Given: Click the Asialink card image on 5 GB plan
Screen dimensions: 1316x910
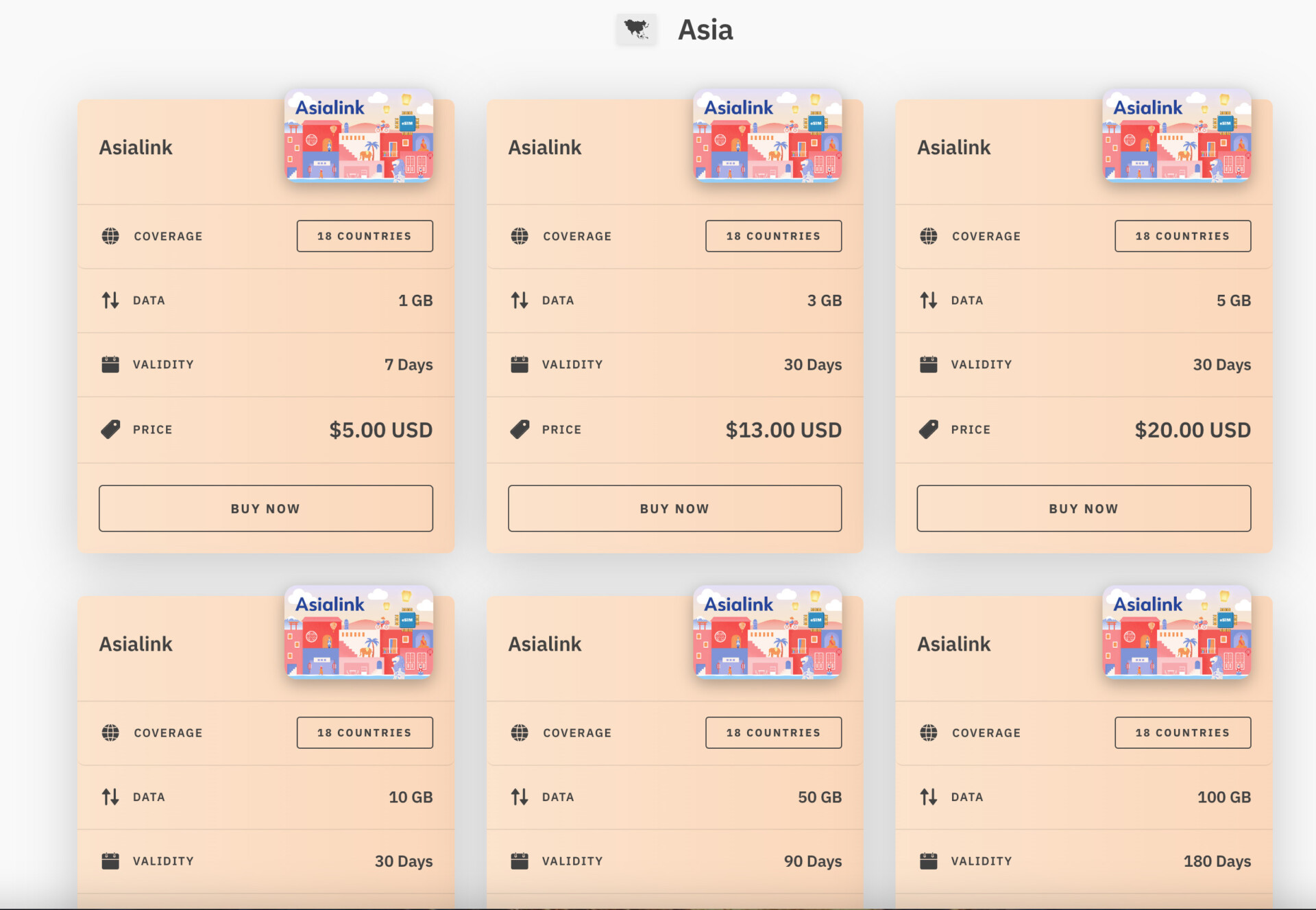Looking at the screenshot, I should click(1177, 135).
